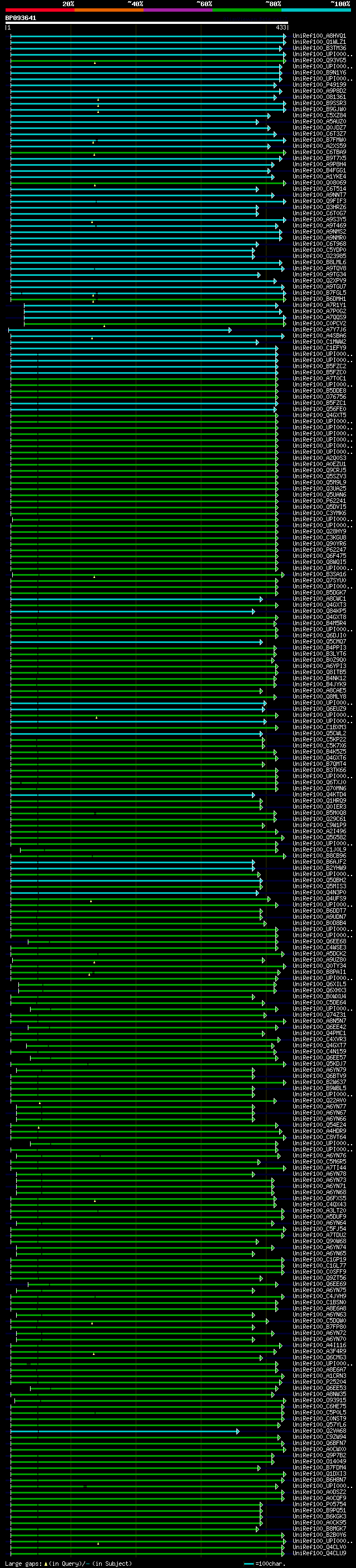Image resolution: width=356 pixels, height=1568 pixels.
Task: Select the UniRef100_A7T0C1 label
Action: (319, 378)
